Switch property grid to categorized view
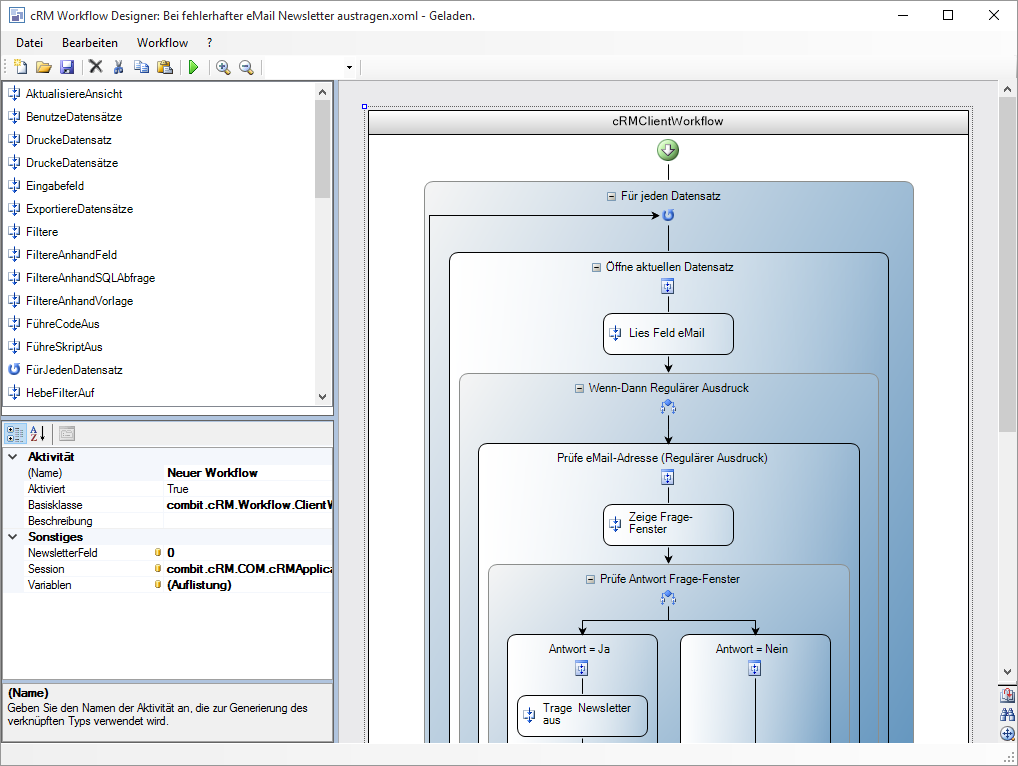 pyautogui.click(x=15, y=434)
